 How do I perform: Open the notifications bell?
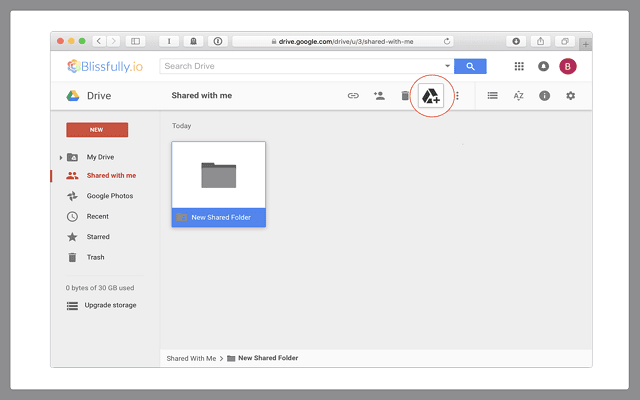coord(543,66)
